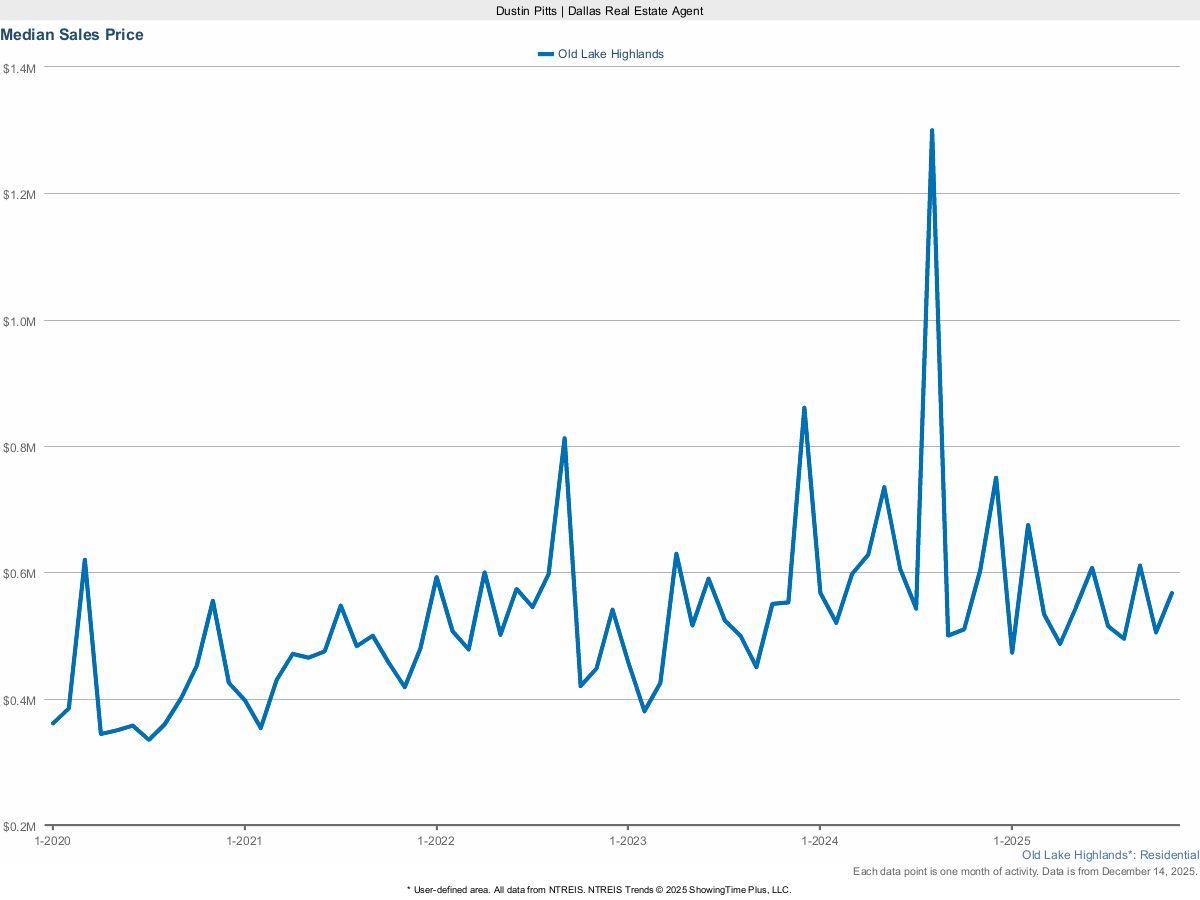Image resolution: width=1200 pixels, height=900 pixels.
Task: Click the 1-2023 x-axis label
Action: pos(628,841)
